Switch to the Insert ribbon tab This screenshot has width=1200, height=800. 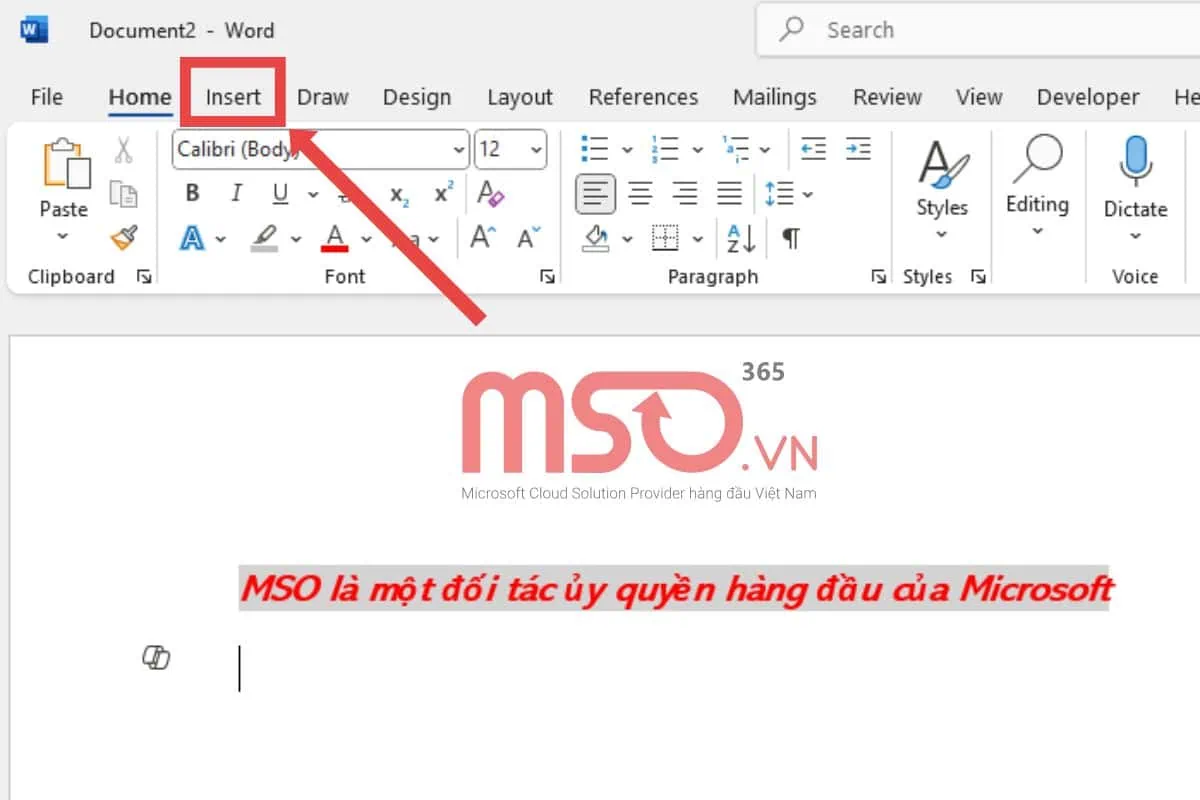point(232,97)
